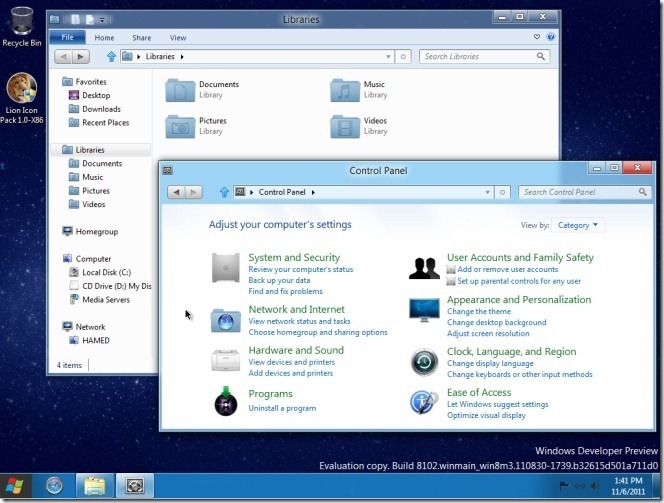664x503 pixels.
Task: Expand ribbon chevron in Libraries window
Action: click(537, 37)
